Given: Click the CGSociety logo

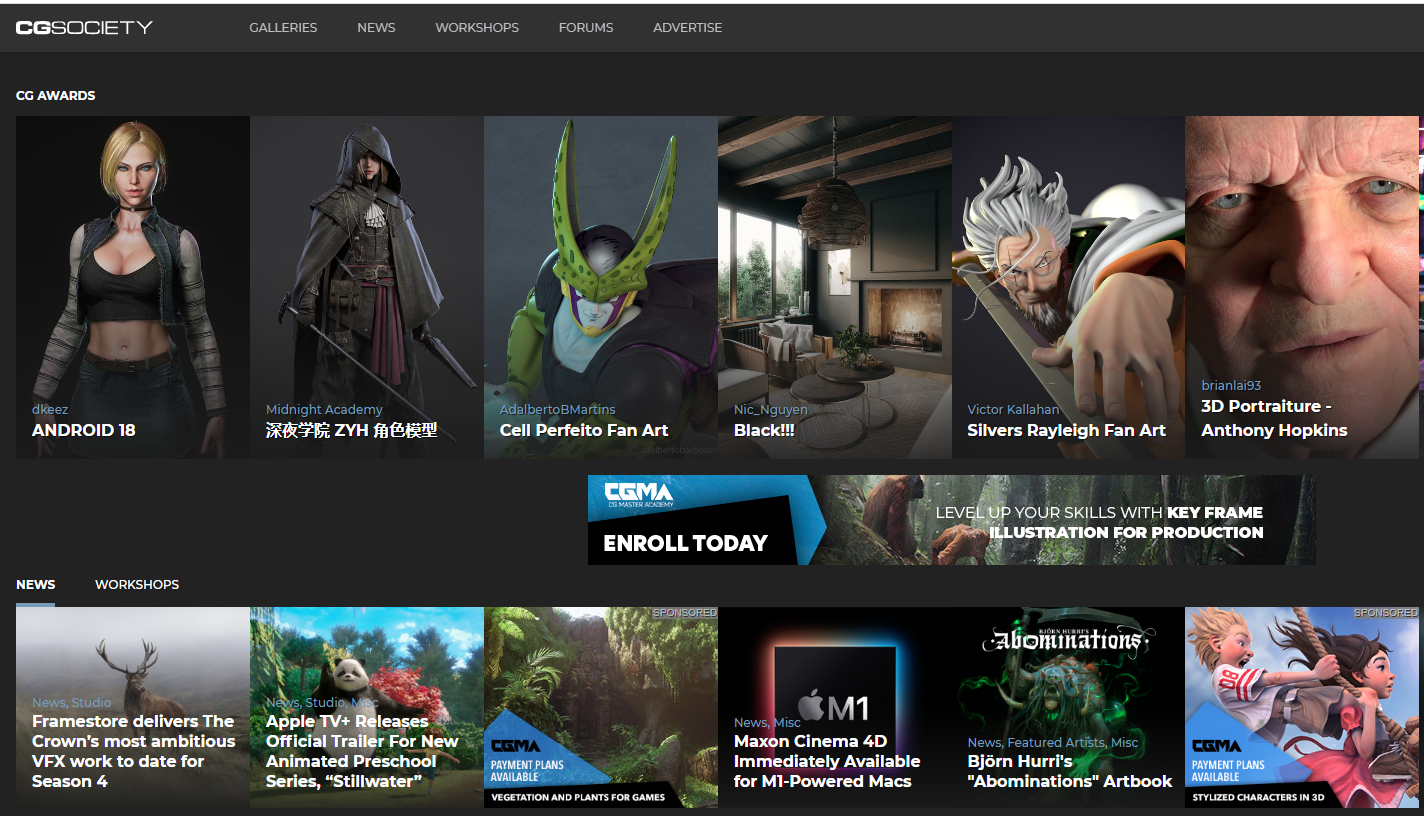Looking at the screenshot, I should pyautogui.click(x=84, y=27).
